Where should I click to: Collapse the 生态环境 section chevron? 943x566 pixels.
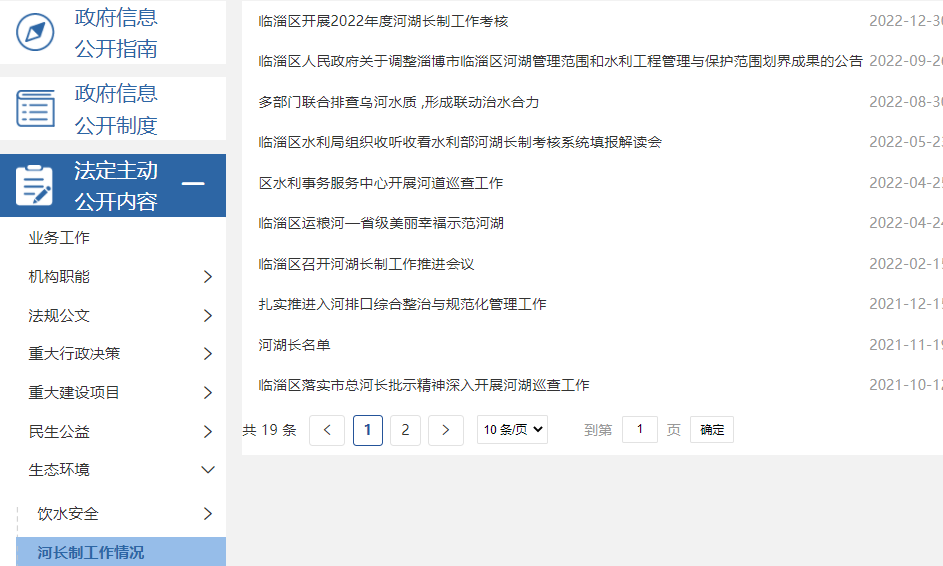pyautogui.click(x=208, y=470)
